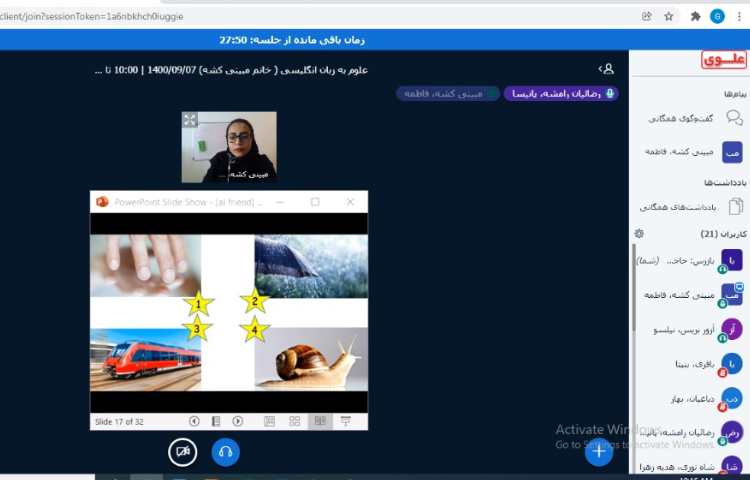Select your own user row marked (شما)
Image resolution: width=750 pixels, height=480 pixels.
pos(691,261)
